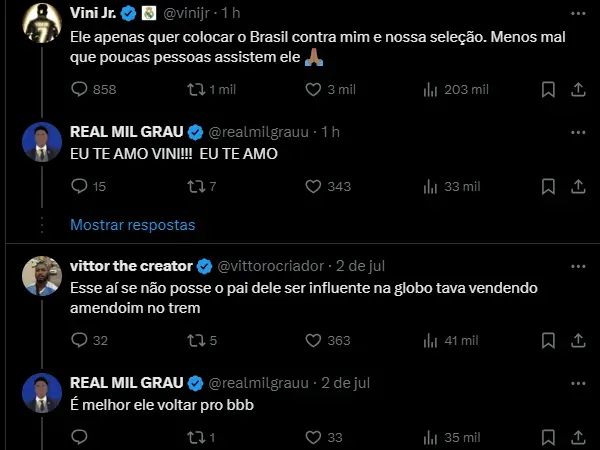This screenshot has height=450, width=600.
Task: Like the "EU TE AMO VINI" reply
Action: 313,186
